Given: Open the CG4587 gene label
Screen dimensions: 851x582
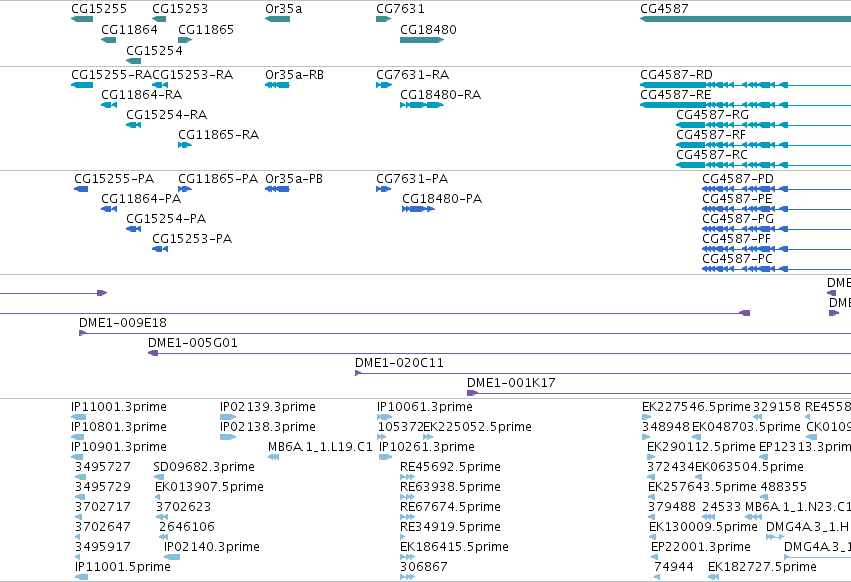Looking at the screenshot, I should pyautogui.click(x=664, y=9).
